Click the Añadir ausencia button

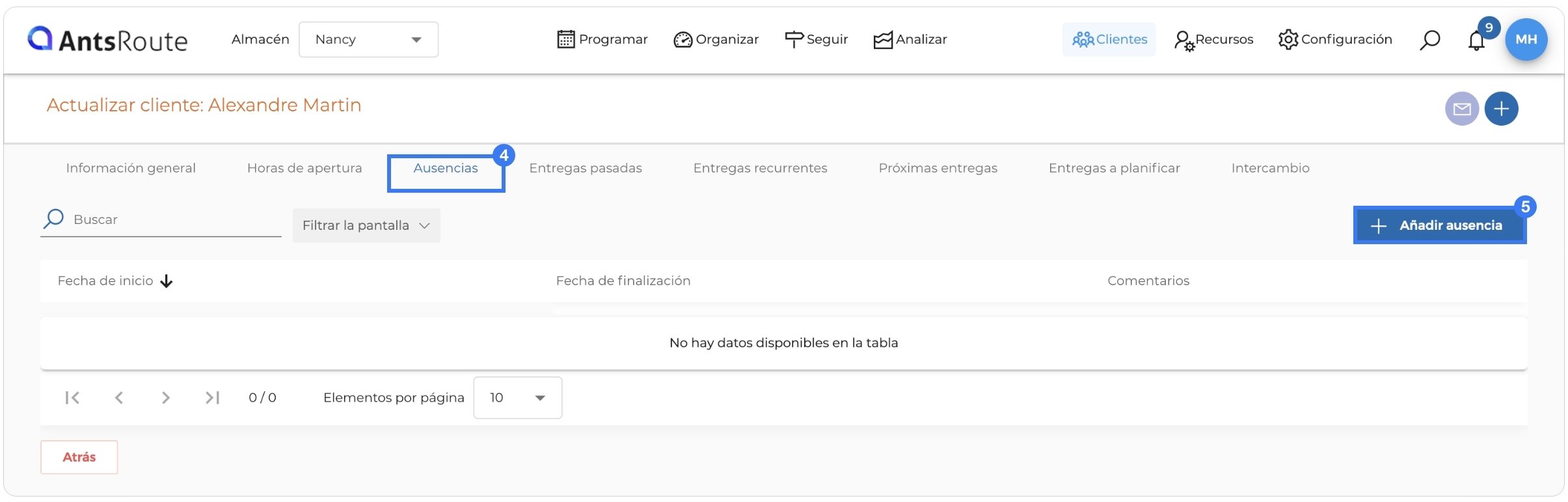[1440, 225]
